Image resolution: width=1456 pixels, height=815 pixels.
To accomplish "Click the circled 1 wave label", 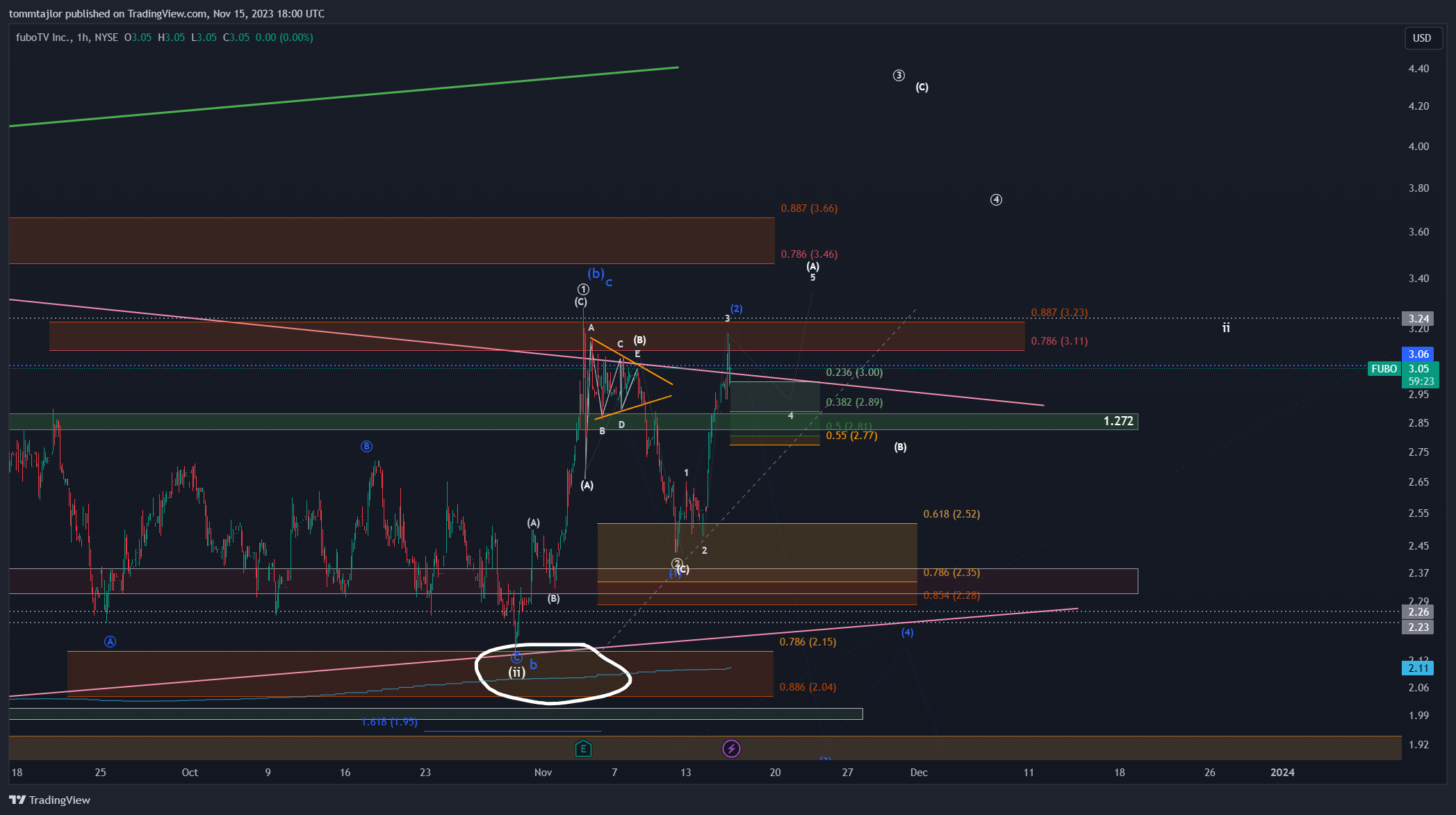I will [x=583, y=290].
